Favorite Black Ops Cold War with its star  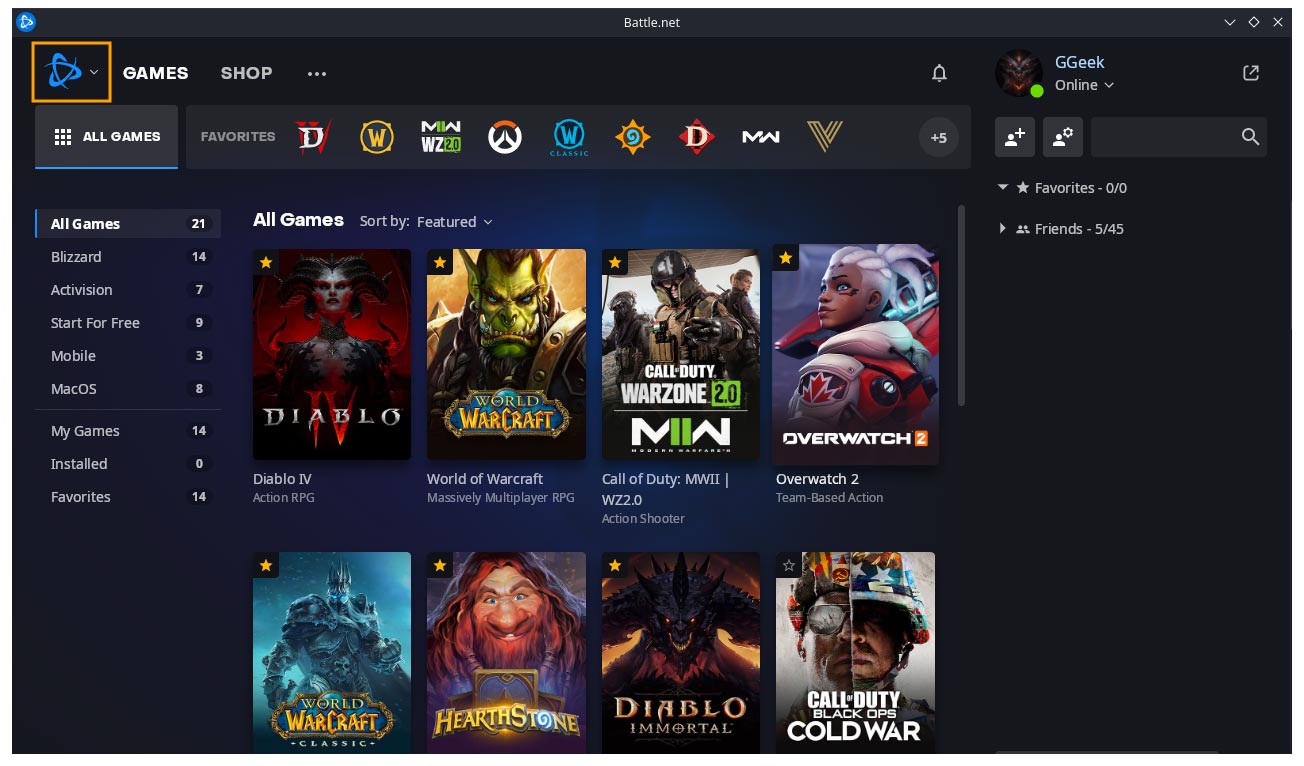789,565
